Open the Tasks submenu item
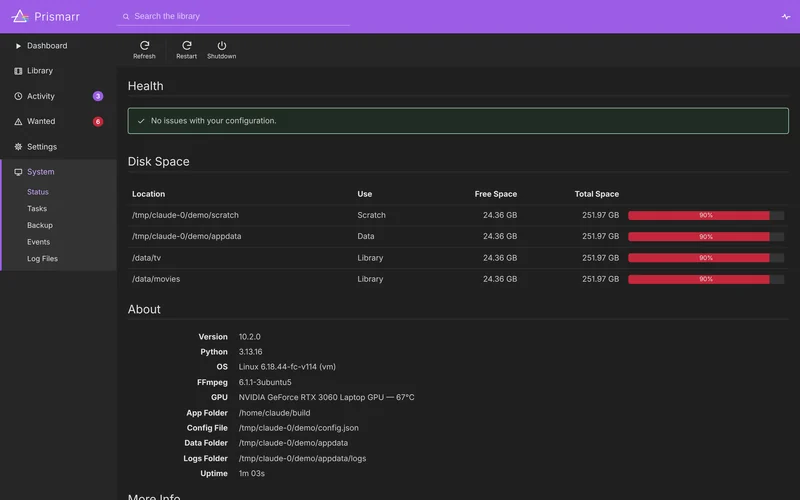 (37, 209)
